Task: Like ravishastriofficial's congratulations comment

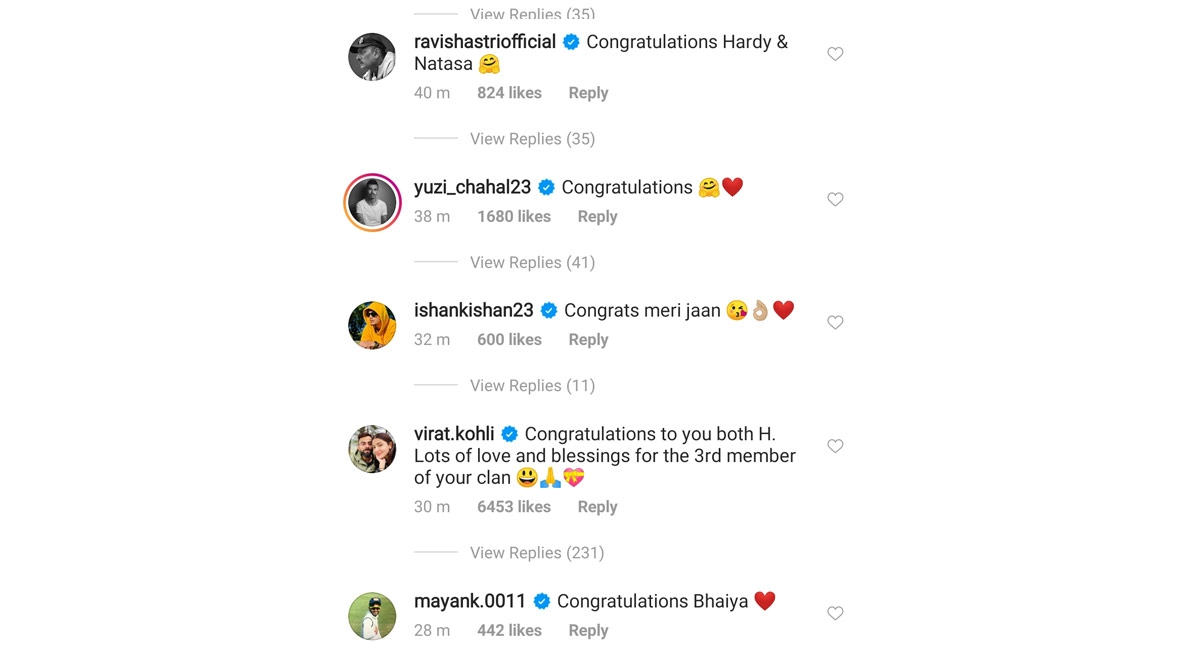Action: coord(835,54)
